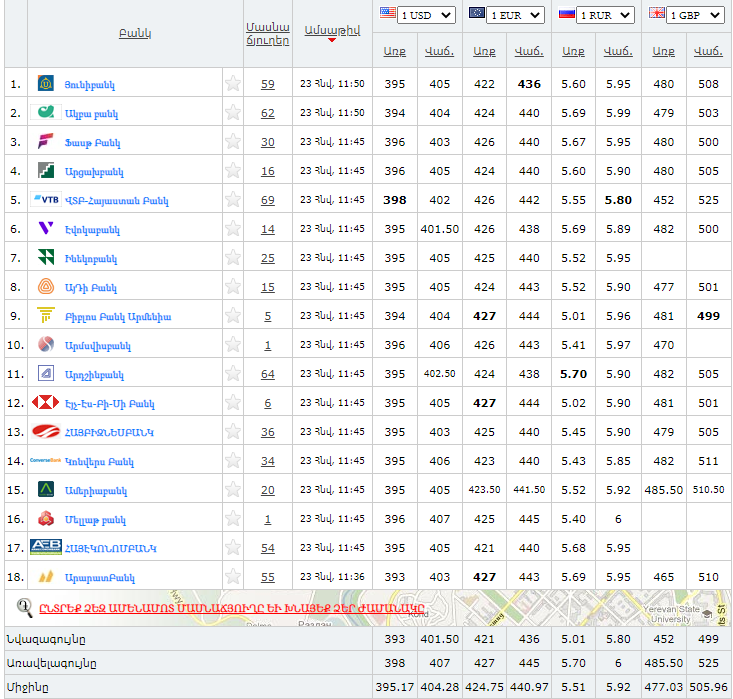This screenshot has height=699, width=733.
Task: Click the magnifying glass icon below the table
Action: click(24, 608)
